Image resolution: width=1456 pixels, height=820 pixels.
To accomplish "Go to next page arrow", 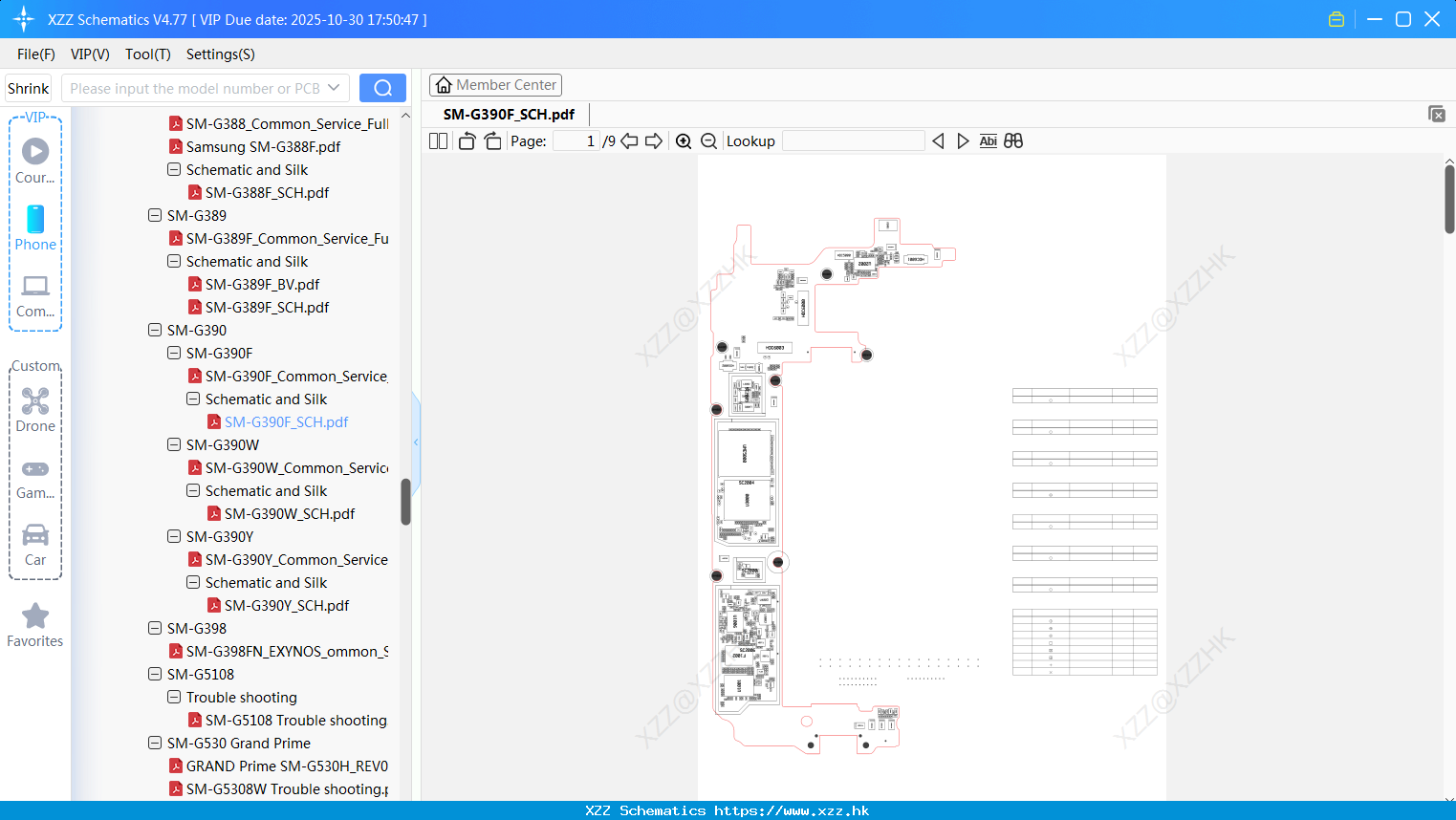I will pyautogui.click(x=654, y=141).
